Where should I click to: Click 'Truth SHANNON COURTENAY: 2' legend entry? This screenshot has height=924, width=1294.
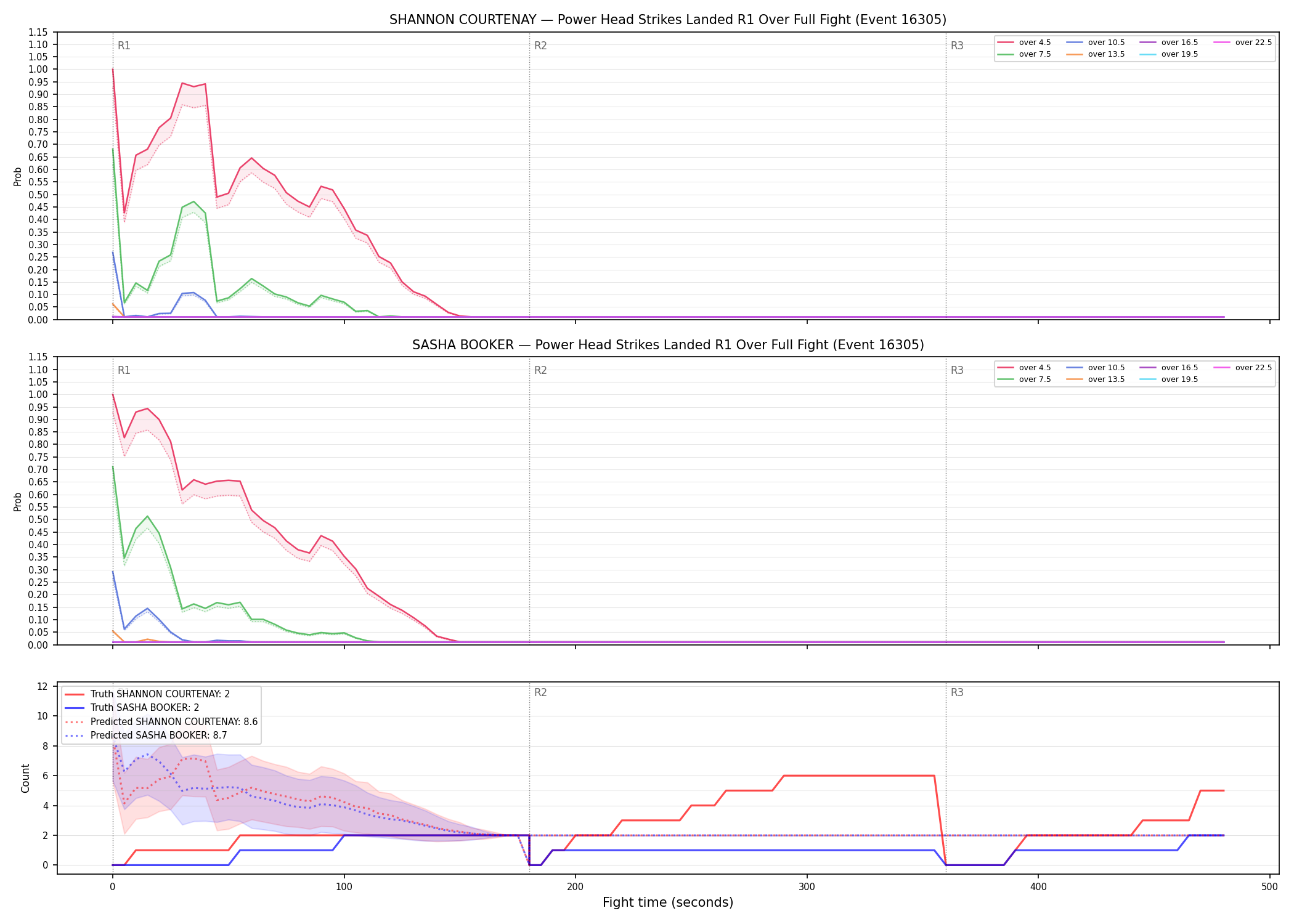coord(147,694)
